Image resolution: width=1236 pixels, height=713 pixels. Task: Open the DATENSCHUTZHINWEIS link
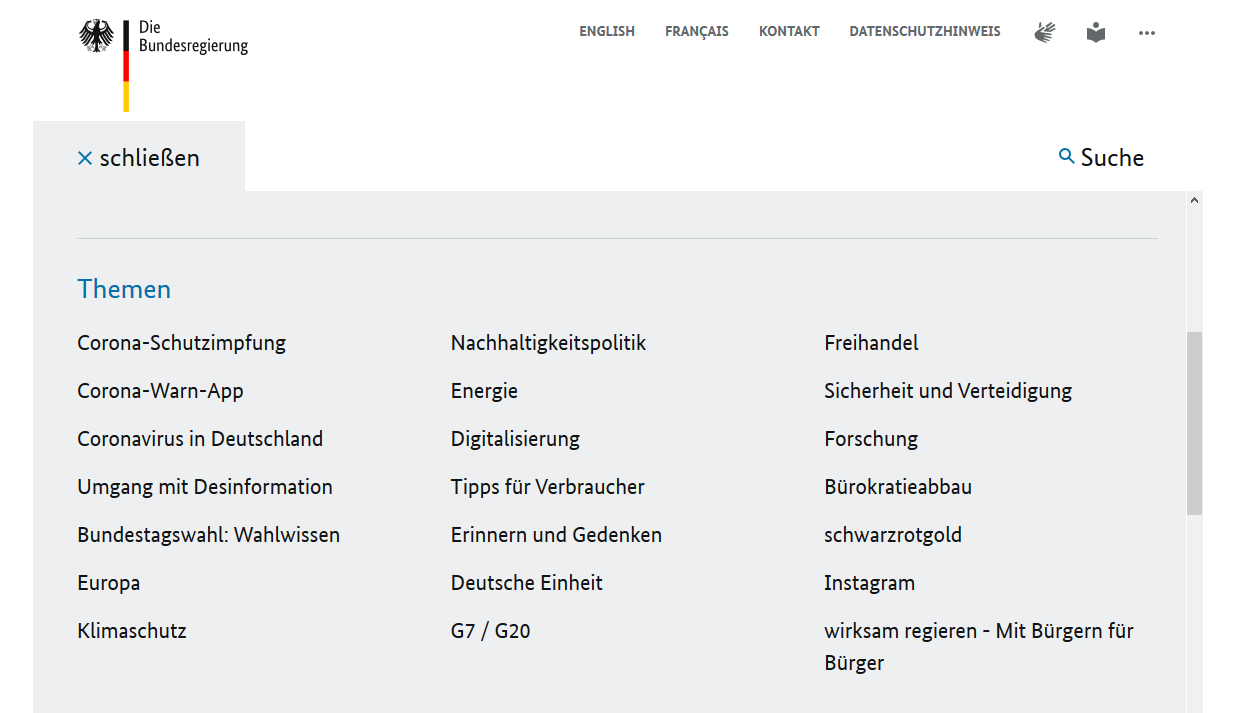925,32
